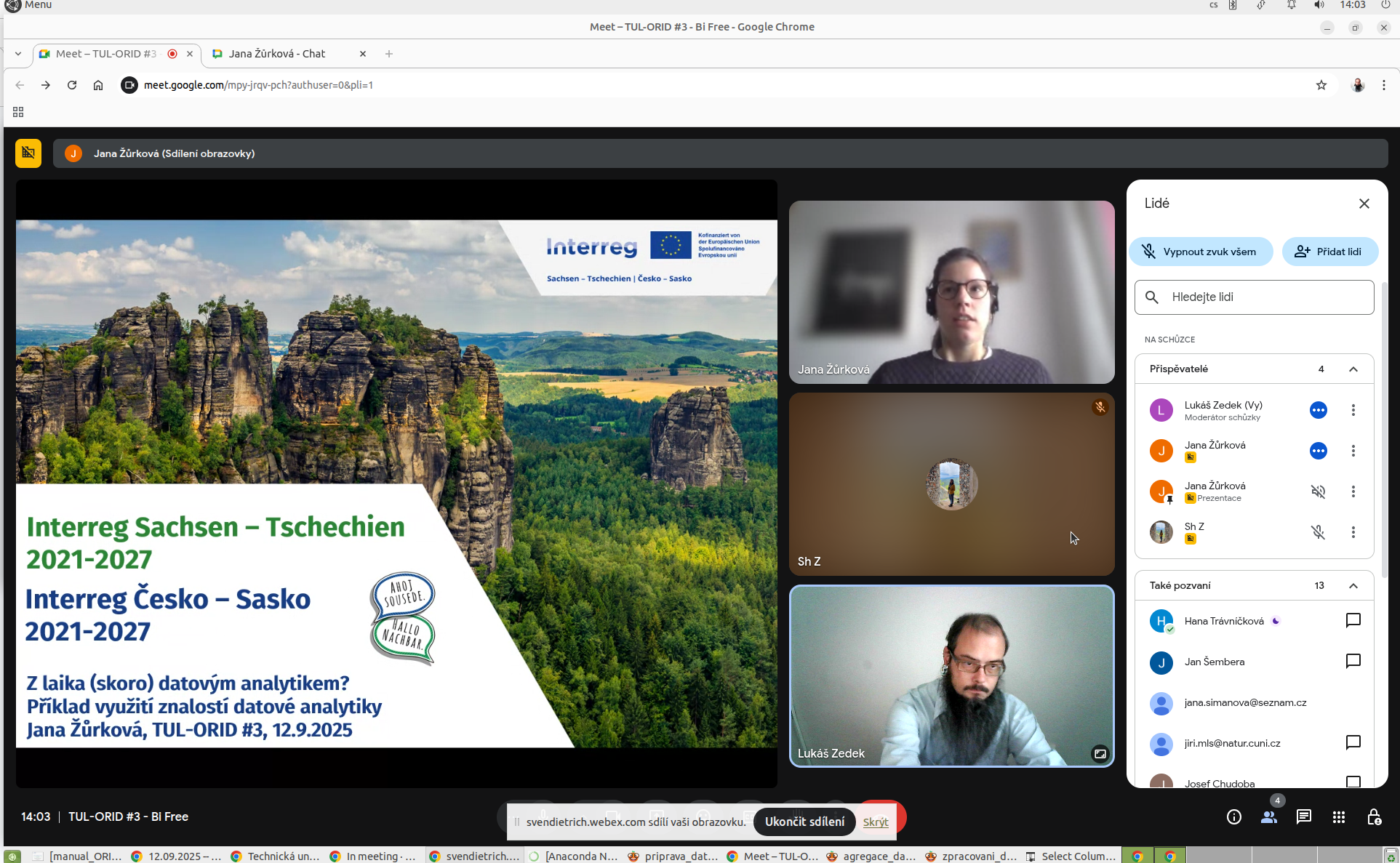Bookmark this page with the star icon
The width and height of the screenshot is (1400, 863).
[1321, 85]
